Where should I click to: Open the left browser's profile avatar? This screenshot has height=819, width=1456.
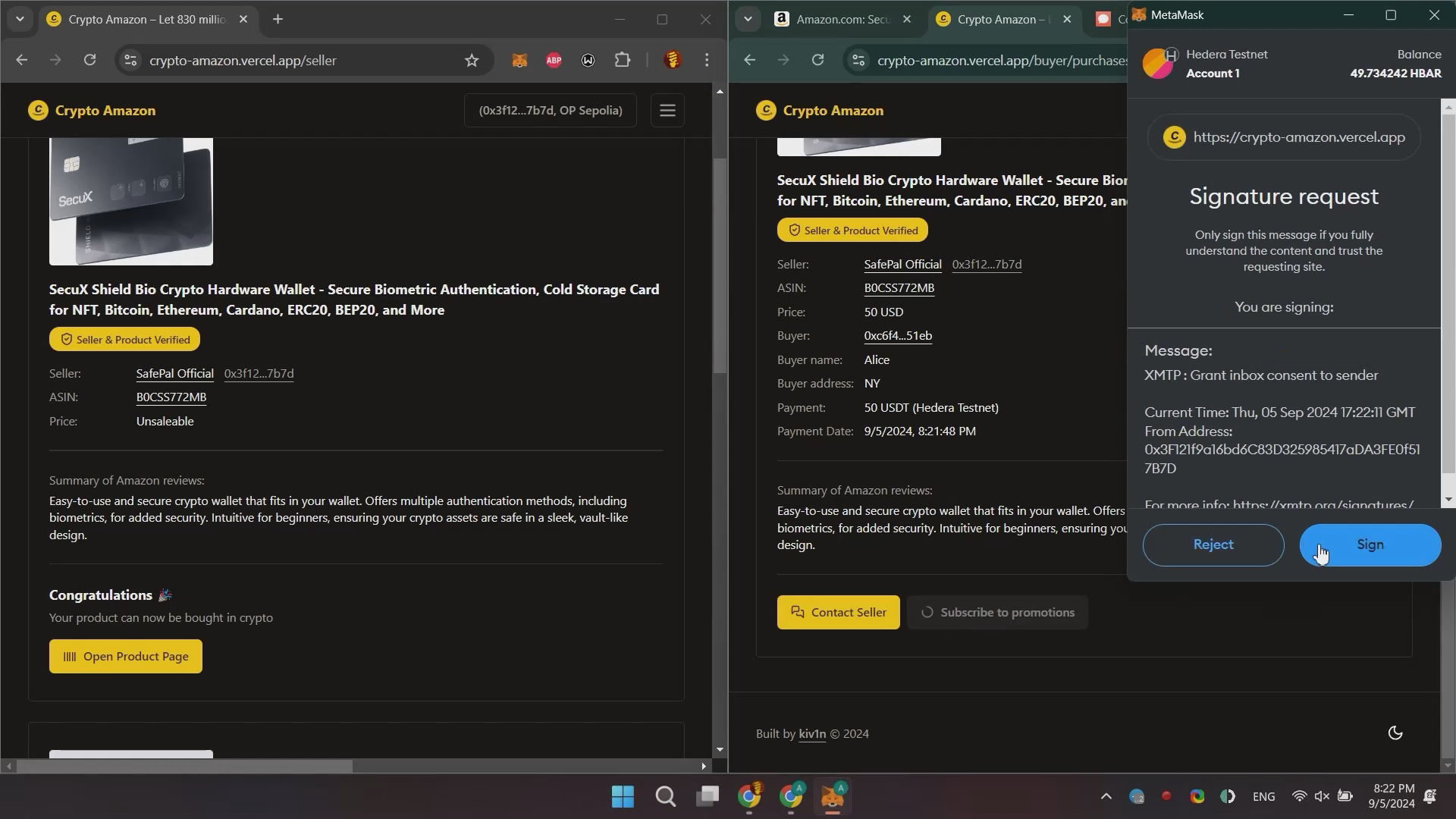672,60
